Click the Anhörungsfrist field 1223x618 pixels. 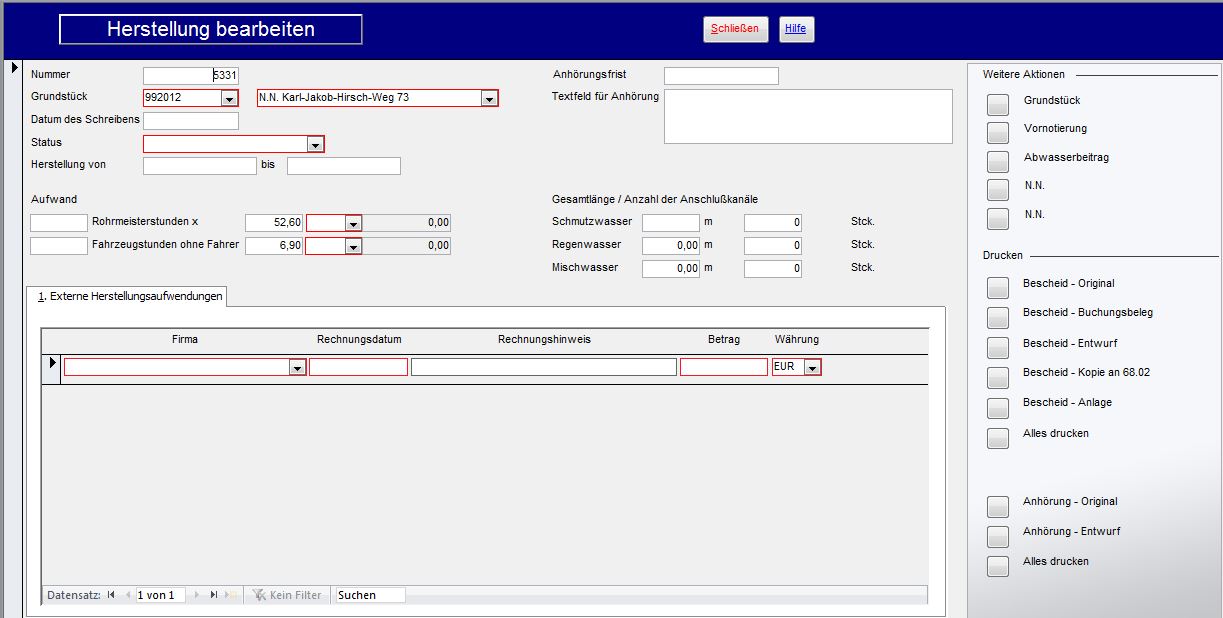click(721, 76)
